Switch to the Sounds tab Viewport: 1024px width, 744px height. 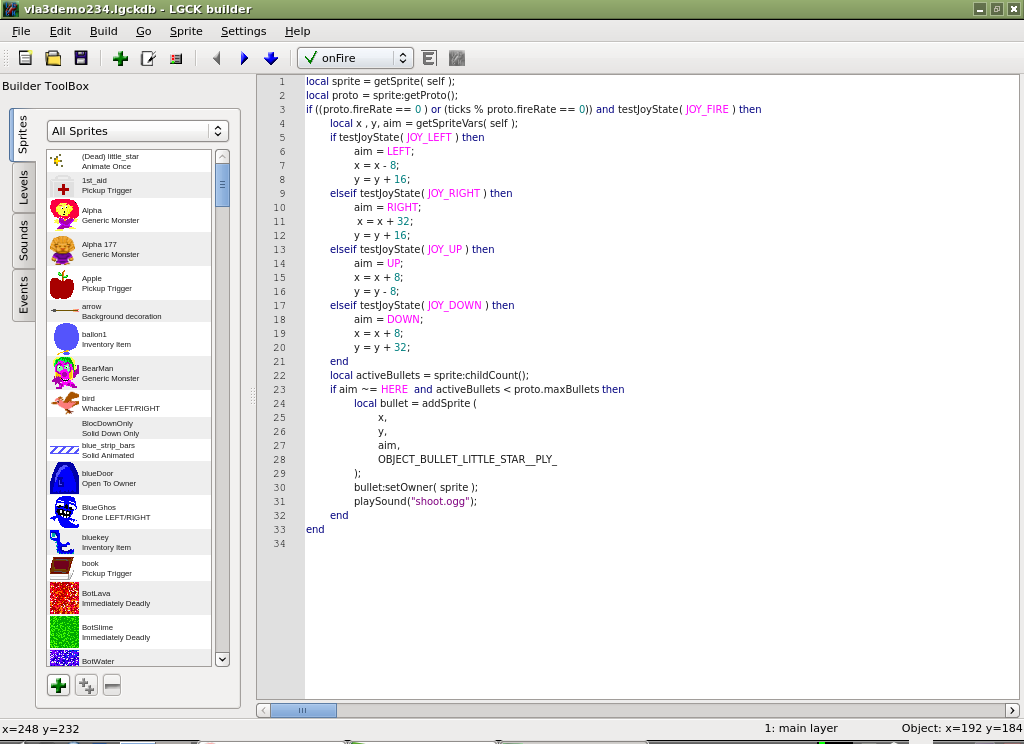[24, 241]
